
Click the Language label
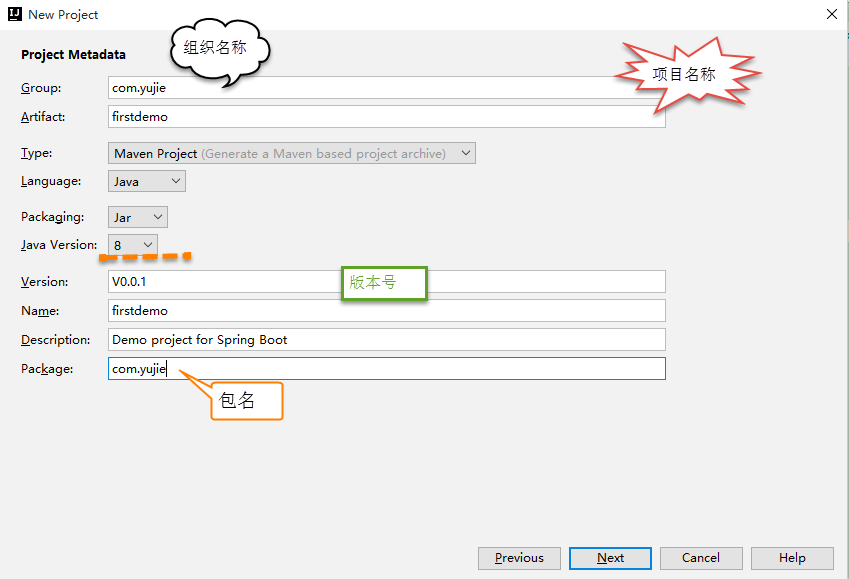coord(51,181)
